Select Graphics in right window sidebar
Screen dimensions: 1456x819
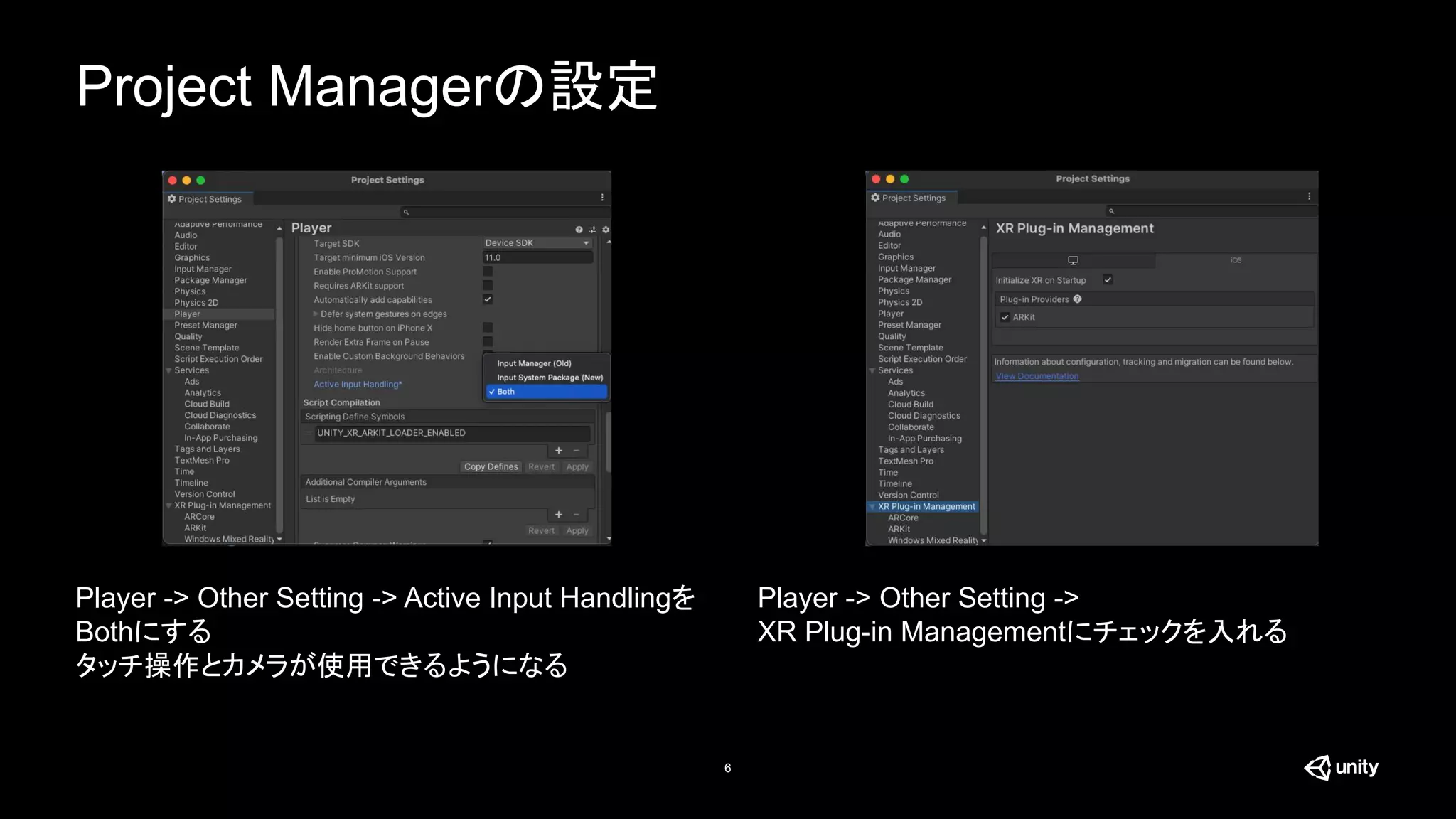click(896, 257)
